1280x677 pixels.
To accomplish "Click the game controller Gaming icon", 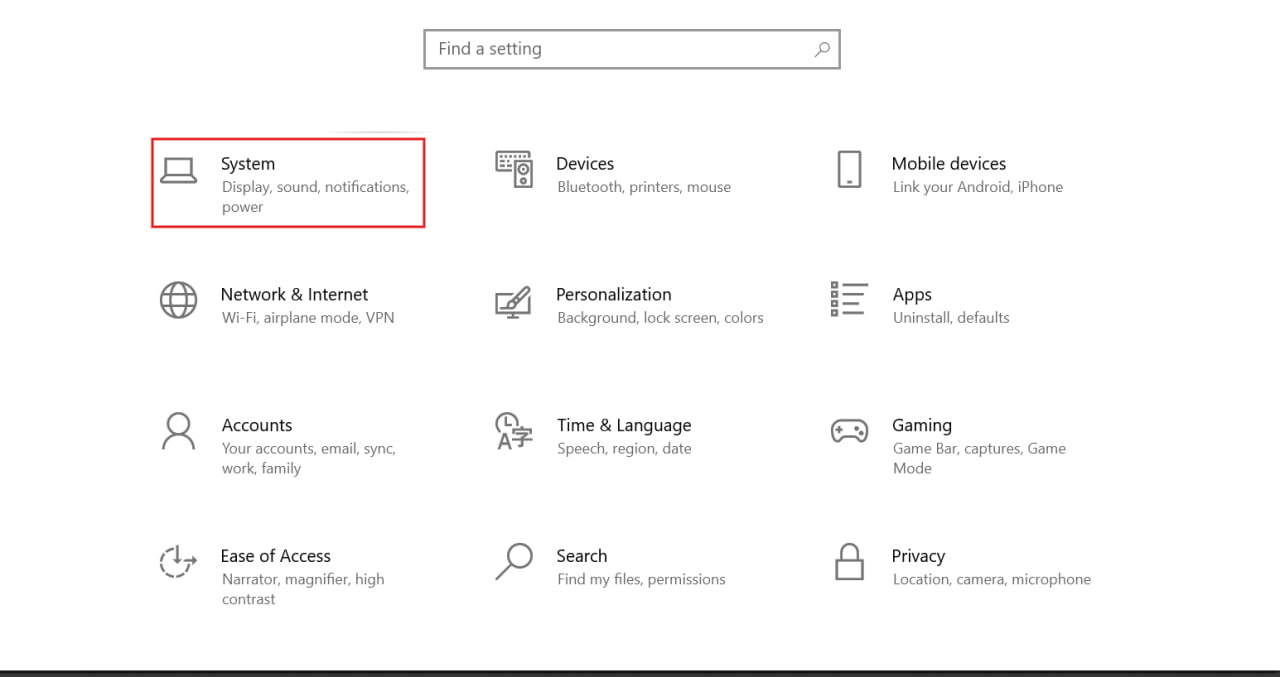I will (x=849, y=431).
